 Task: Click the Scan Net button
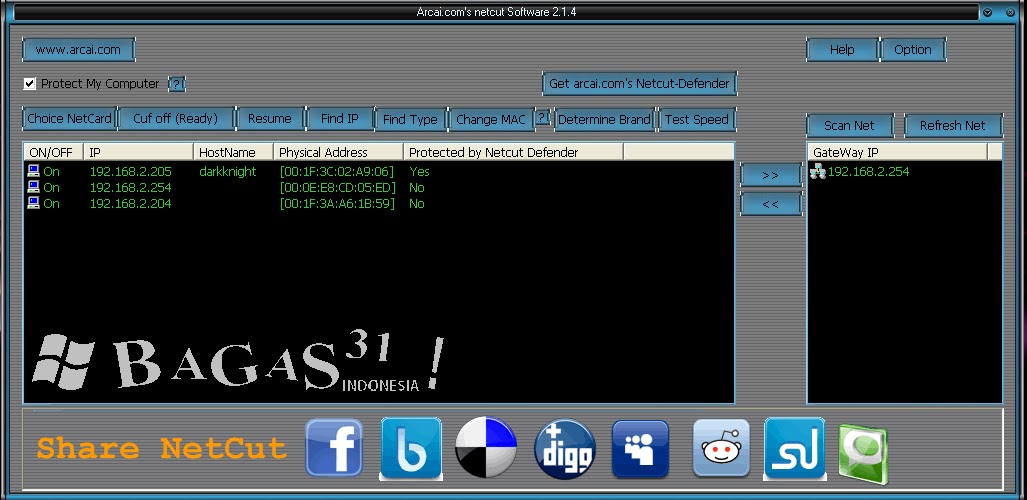tap(850, 125)
